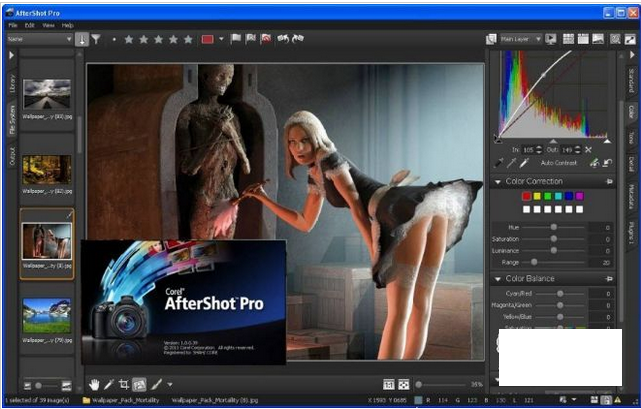The image size is (641, 409).
Task: Open the Main Layer dropdown
Action: pos(520,39)
